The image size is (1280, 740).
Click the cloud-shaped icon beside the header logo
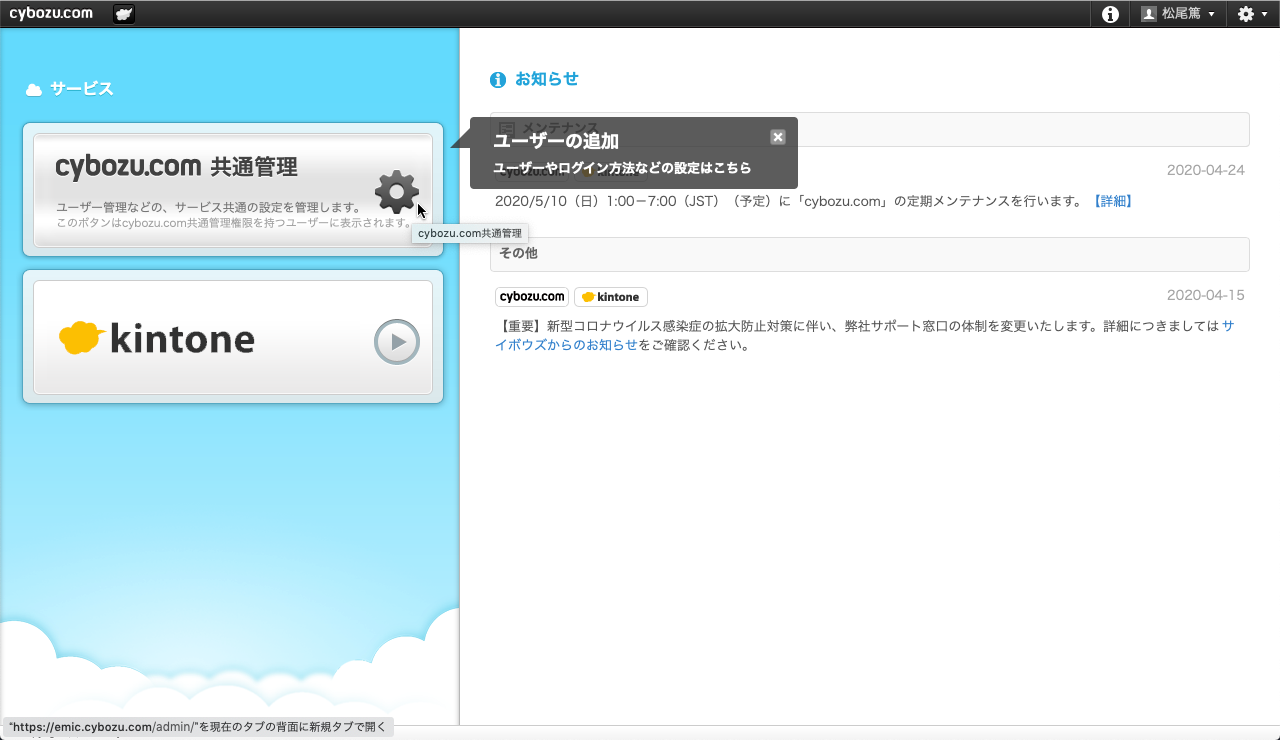tap(124, 14)
